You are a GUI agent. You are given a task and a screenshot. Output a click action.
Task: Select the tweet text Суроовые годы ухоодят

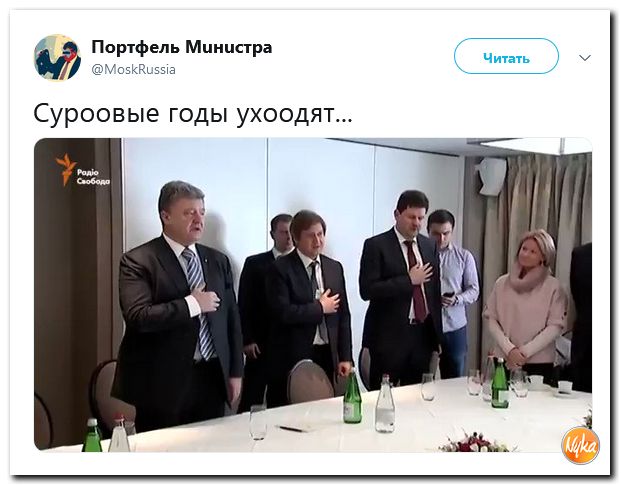coord(193,114)
